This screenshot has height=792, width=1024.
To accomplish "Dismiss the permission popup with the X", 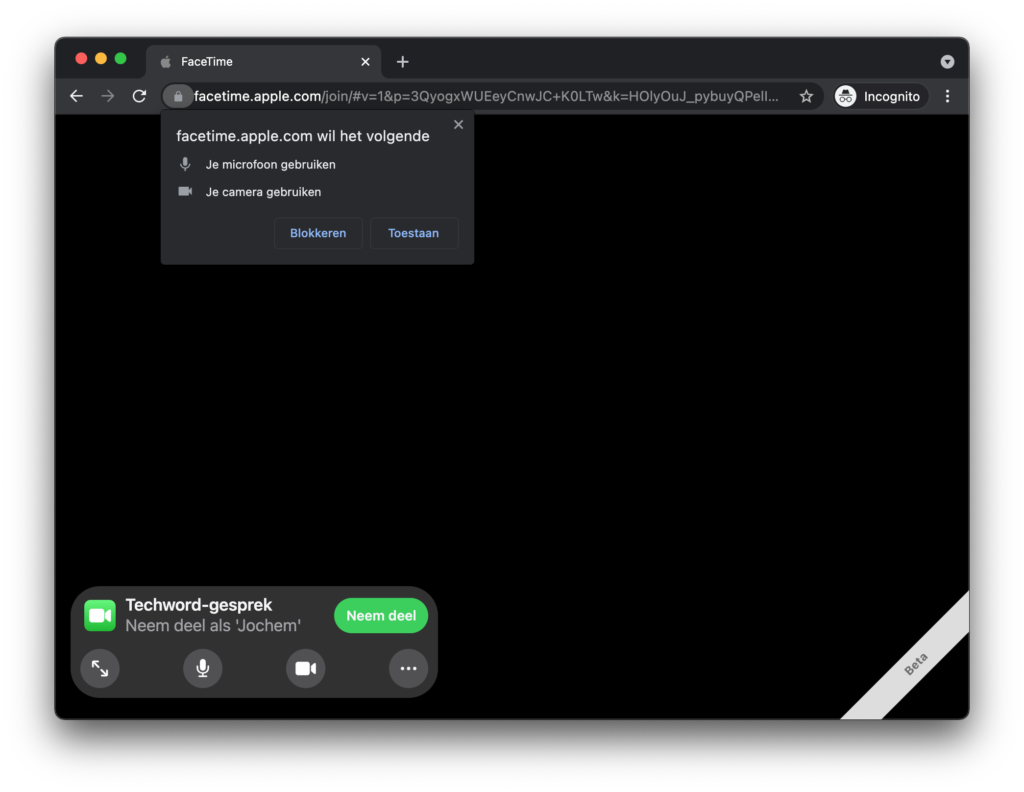I will pyautogui.click(x=458, y=124).
